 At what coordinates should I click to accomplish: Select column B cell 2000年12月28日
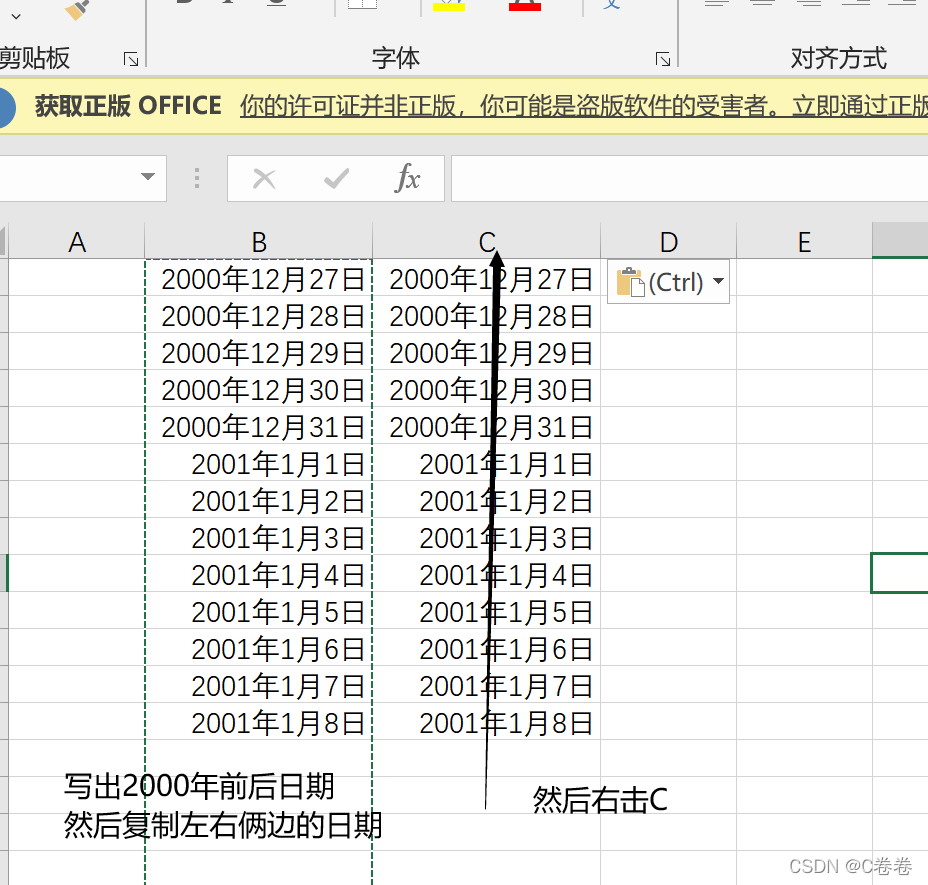[259, 314]
